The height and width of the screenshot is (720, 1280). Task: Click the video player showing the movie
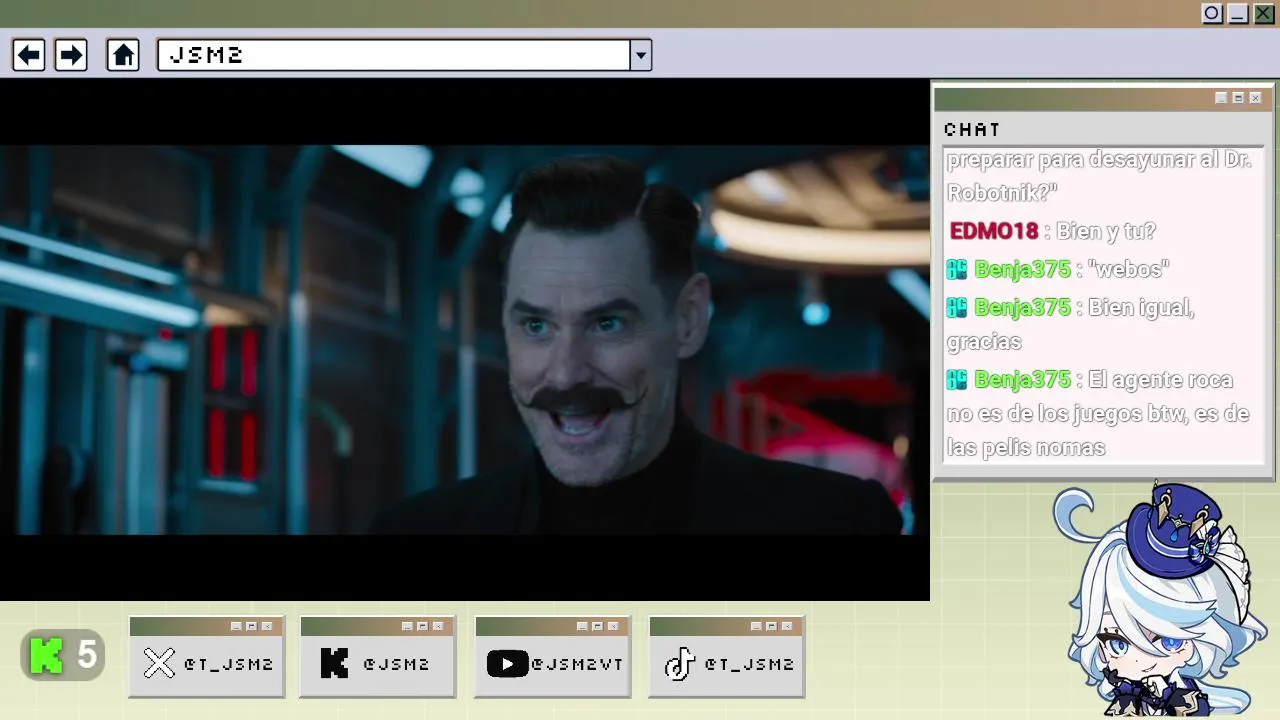point(464,340)
